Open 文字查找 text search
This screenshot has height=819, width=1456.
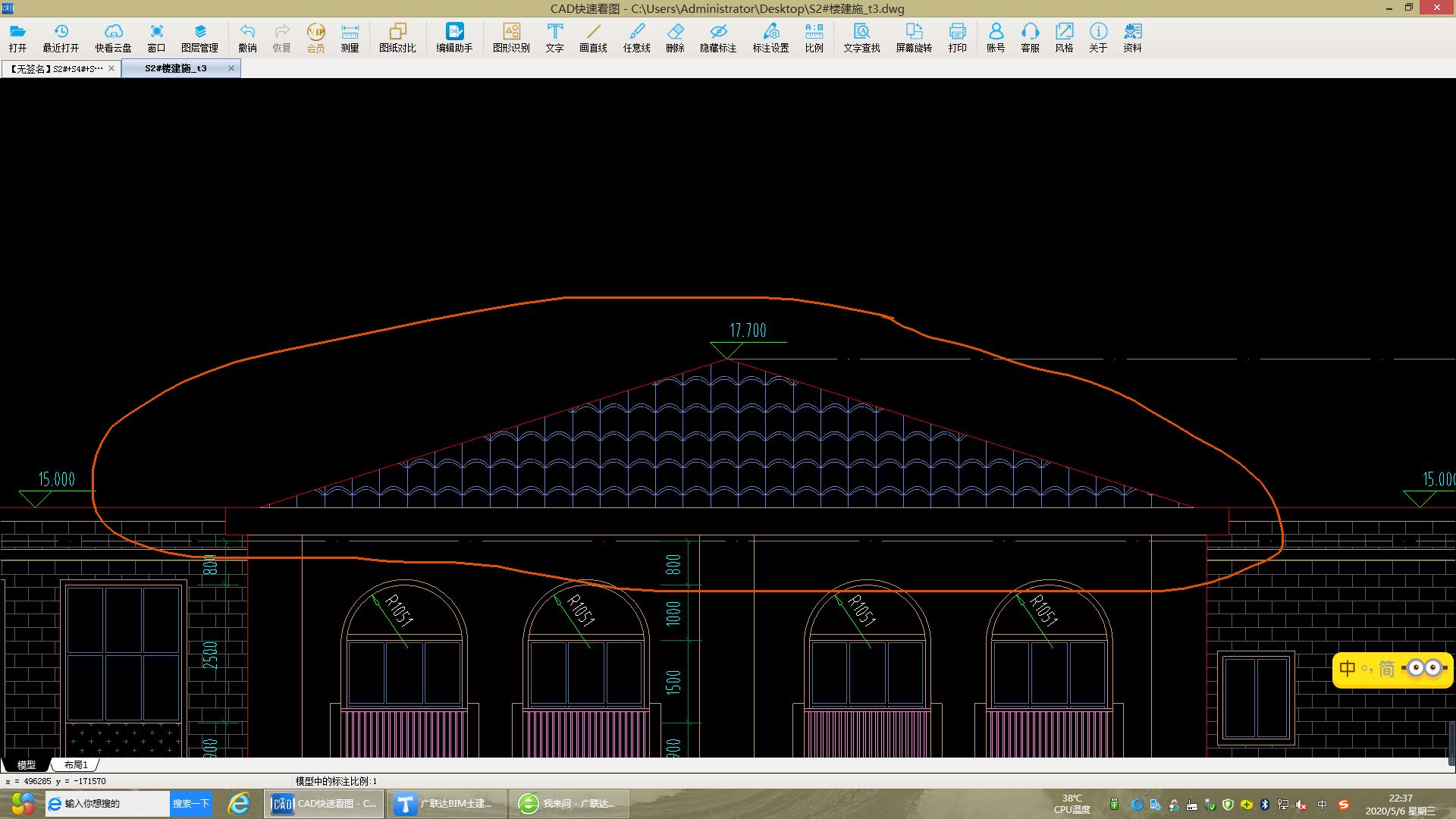(861, 38)
